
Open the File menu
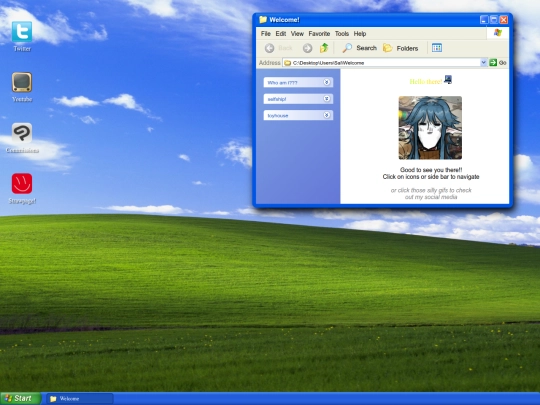(266, 33)
